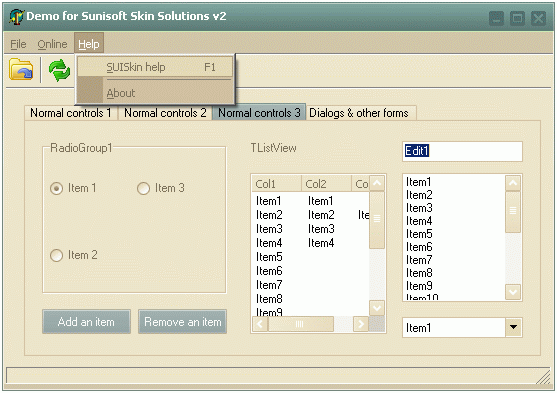Click Item1 under Col2 in list view

click(321, 201)
